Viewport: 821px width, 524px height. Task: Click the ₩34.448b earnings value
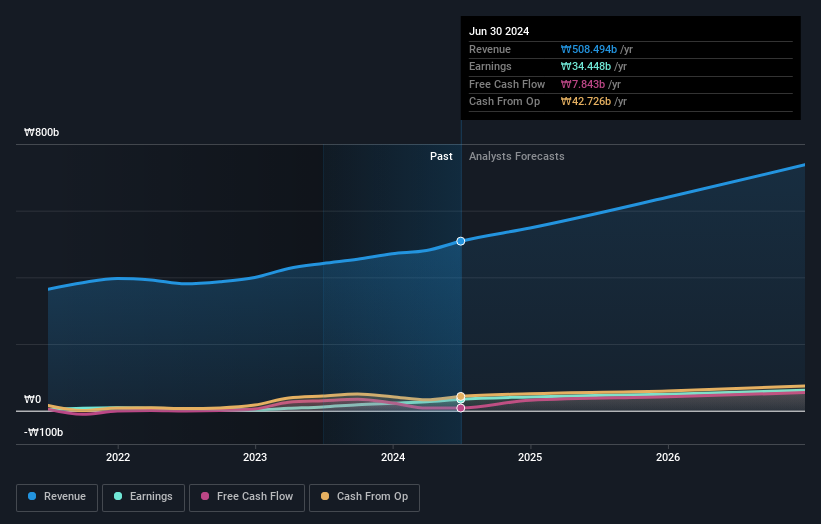click(x=586, y=66)
